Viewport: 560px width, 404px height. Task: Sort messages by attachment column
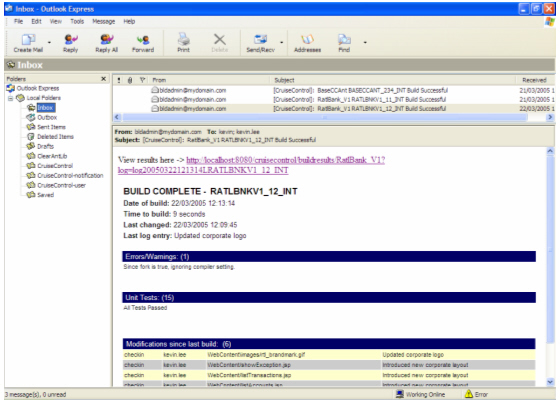130,80
